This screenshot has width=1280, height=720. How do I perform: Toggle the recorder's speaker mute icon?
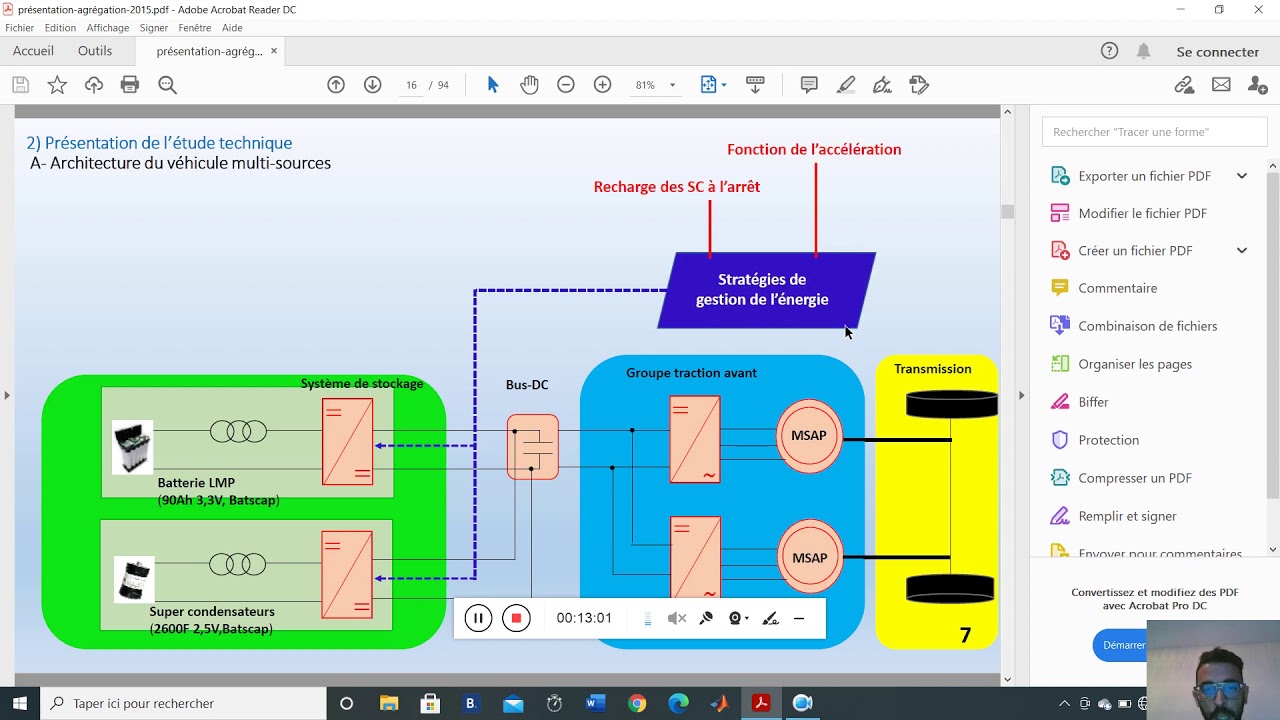click(677, 618)
